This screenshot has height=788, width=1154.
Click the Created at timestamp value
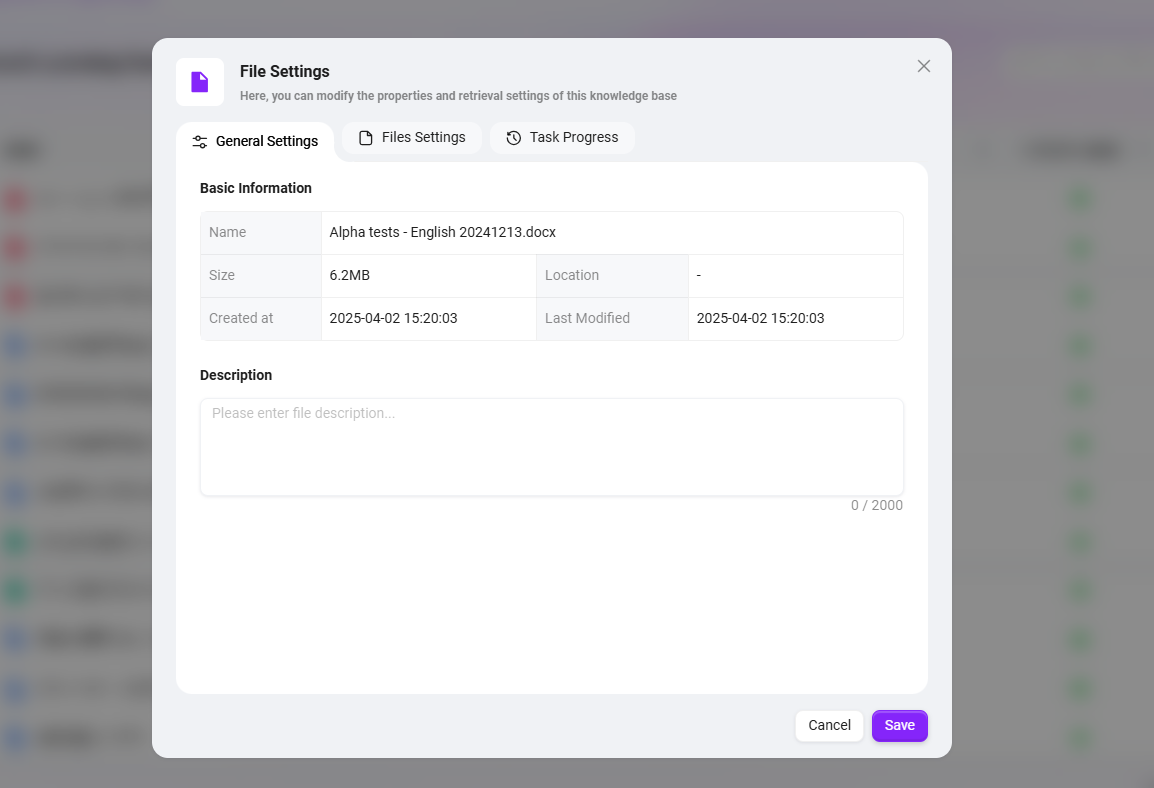pyautogui.click(x=393, y=318)
